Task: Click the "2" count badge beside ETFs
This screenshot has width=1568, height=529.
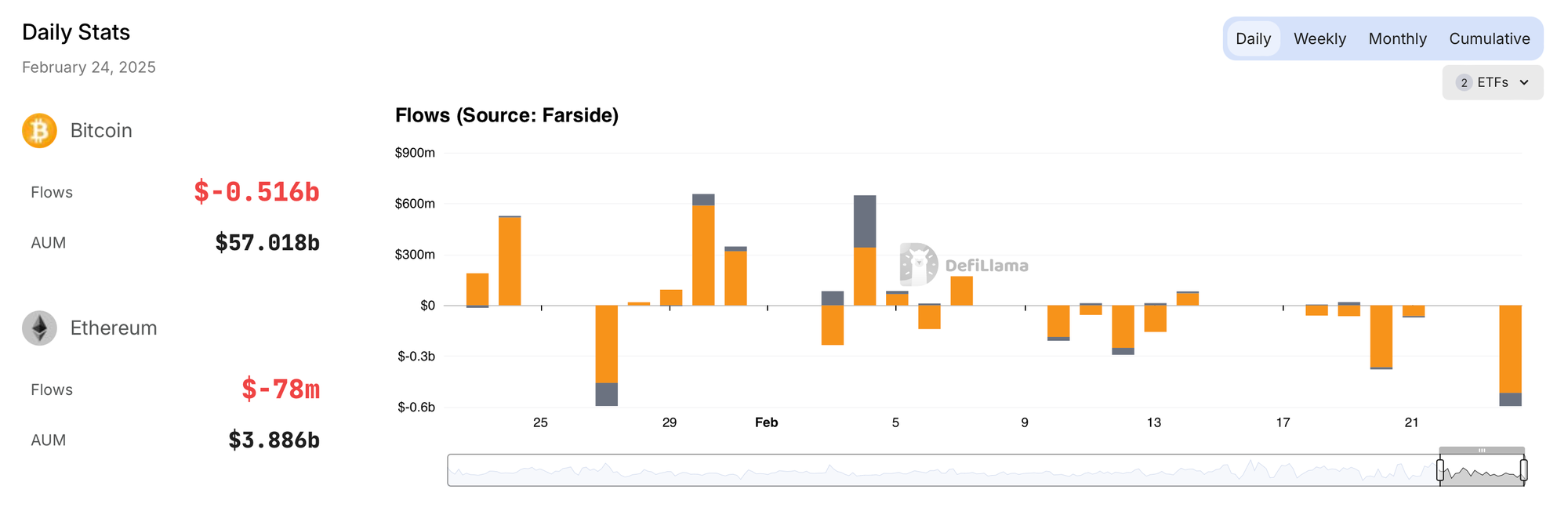Action: (x=1464, y=82)
